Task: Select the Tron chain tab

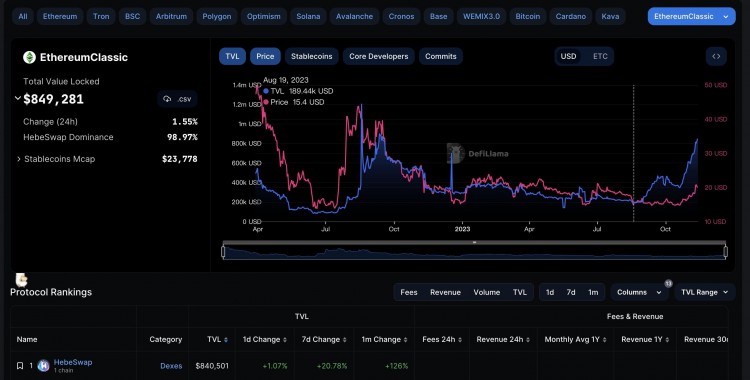Action: click(x=101, y=16)
